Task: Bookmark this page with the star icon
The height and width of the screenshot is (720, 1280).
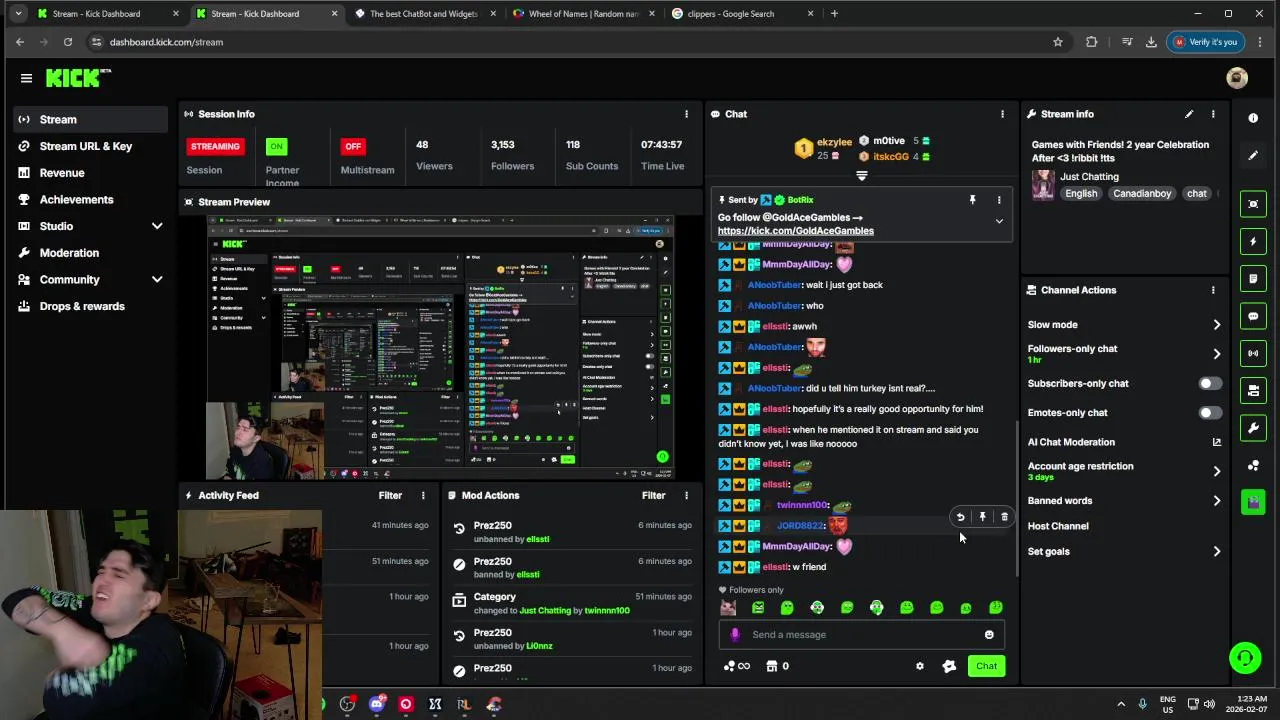Action: pos(1057,42)
